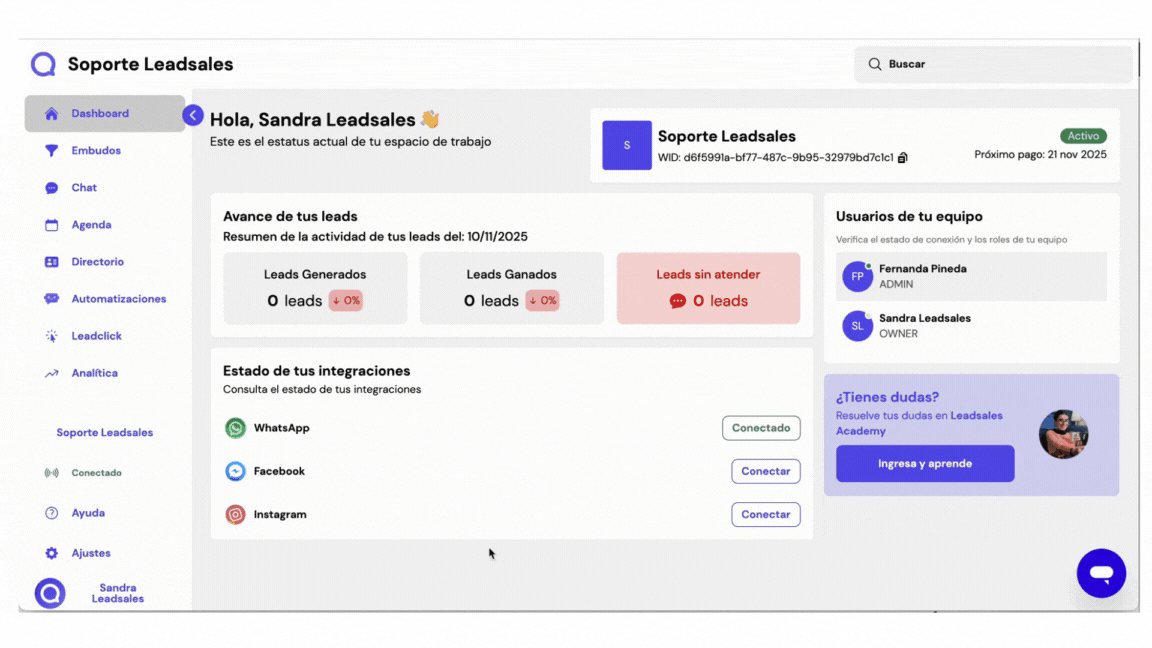1152x648 pixels.
Task: Click the Leadsales logo top left
Action: [42, 63]
